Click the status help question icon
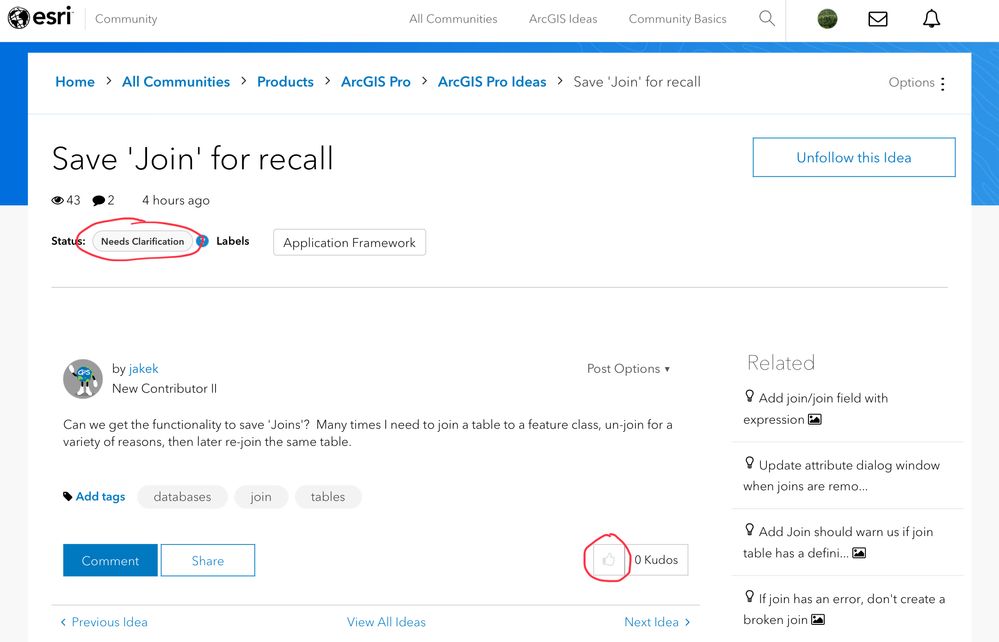This screenshot has height=642, width=999. tap(202, 241)
